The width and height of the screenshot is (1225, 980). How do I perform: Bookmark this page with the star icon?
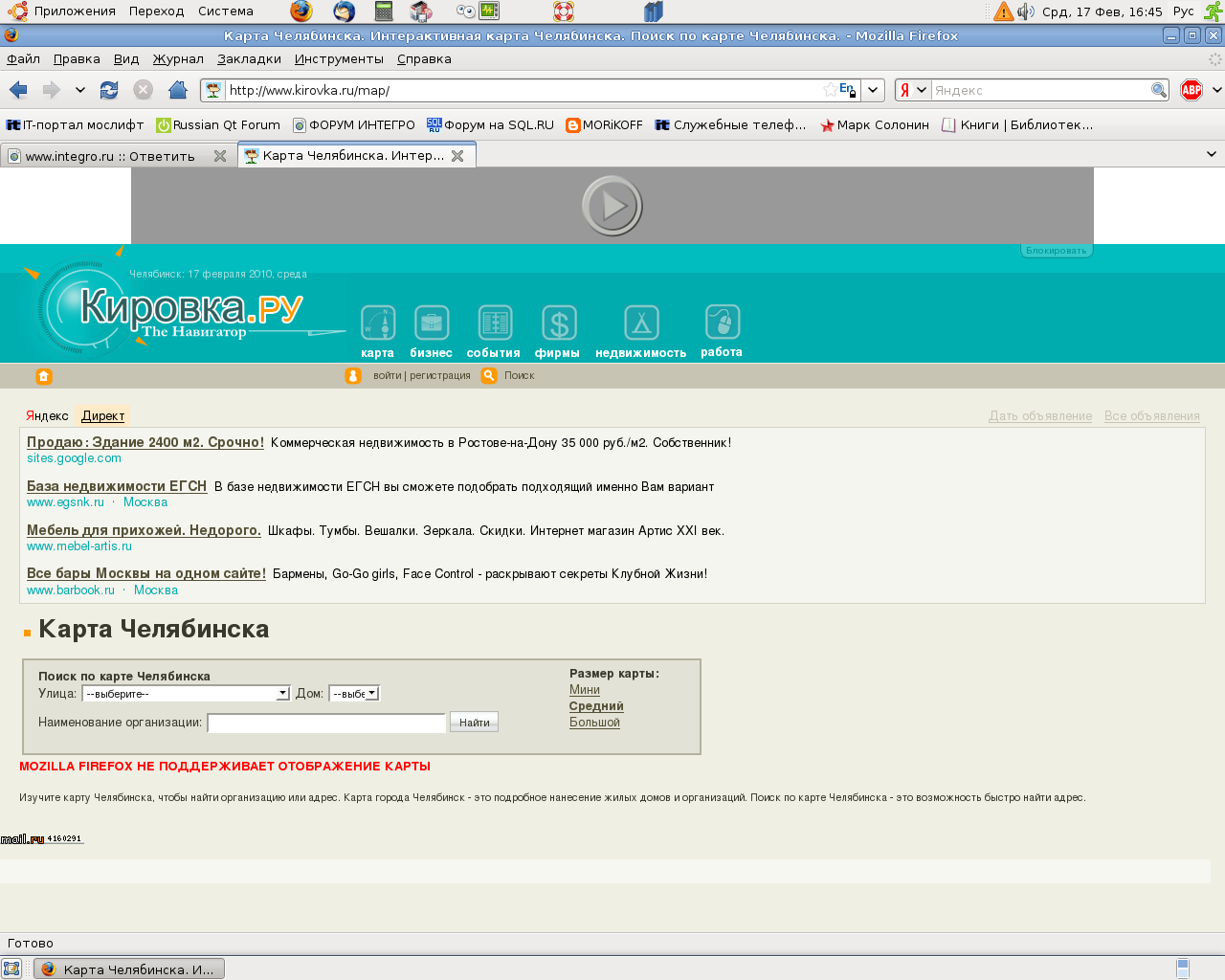pyautogui.click(x=830, y=90)
